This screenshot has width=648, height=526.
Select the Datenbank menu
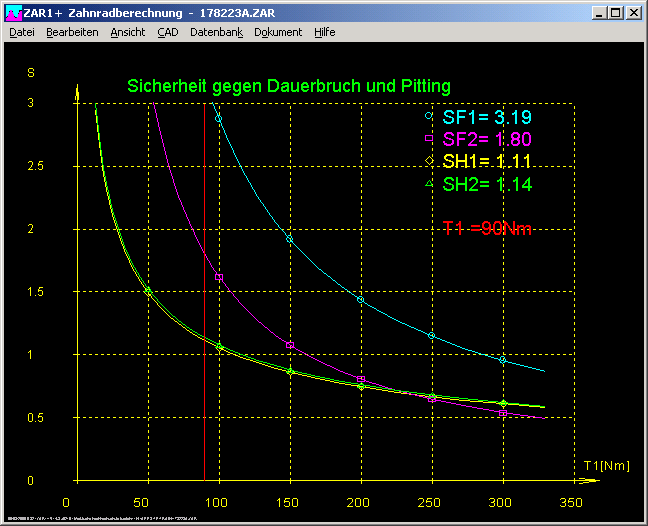pyautogui.click(x=216, y=32)
